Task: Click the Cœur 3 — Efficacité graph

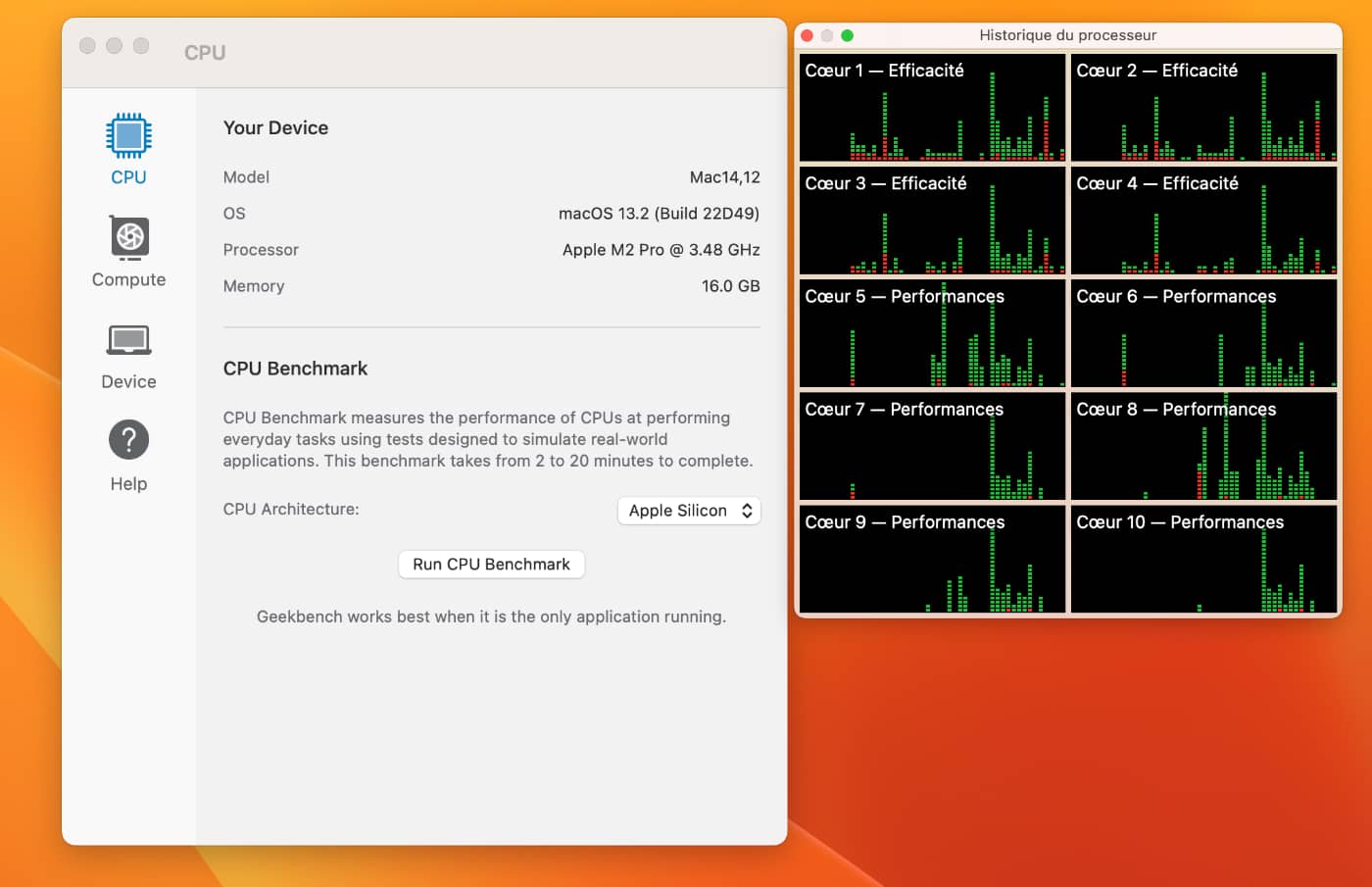Action: tap(932, 221)
